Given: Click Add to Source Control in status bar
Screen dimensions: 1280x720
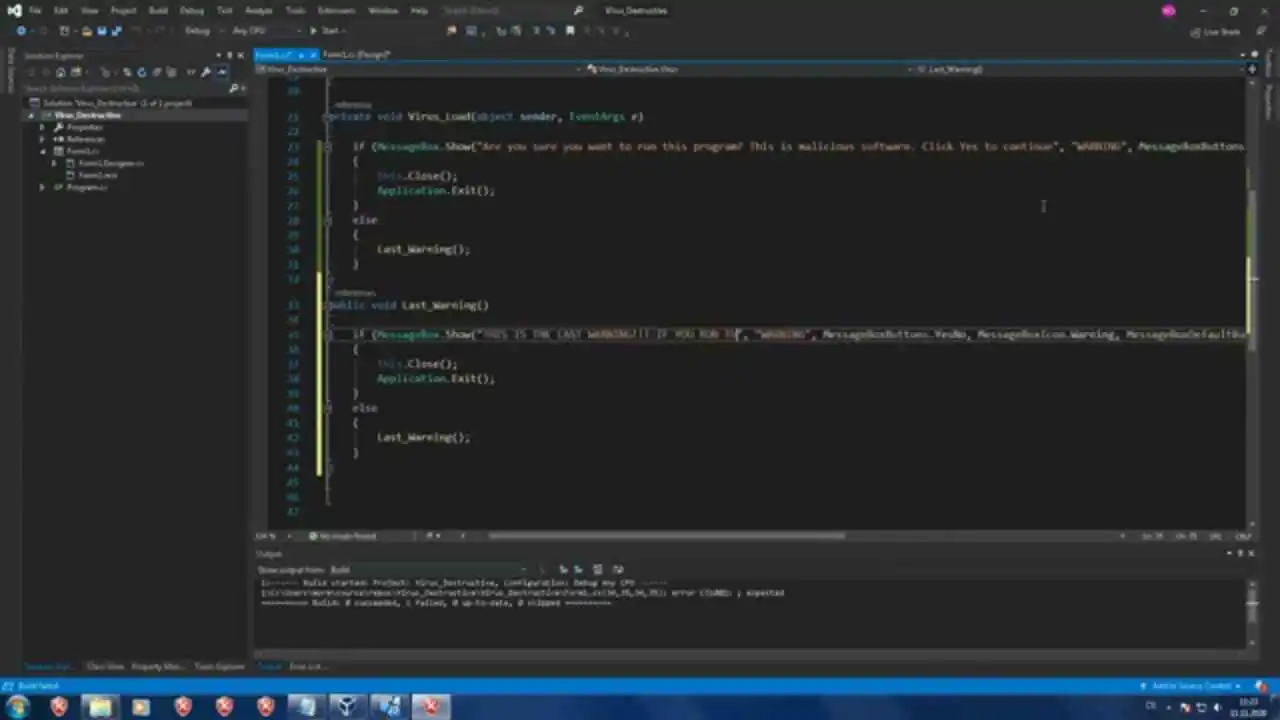Looking at the screenshot, I should [x=1192, y=686].
